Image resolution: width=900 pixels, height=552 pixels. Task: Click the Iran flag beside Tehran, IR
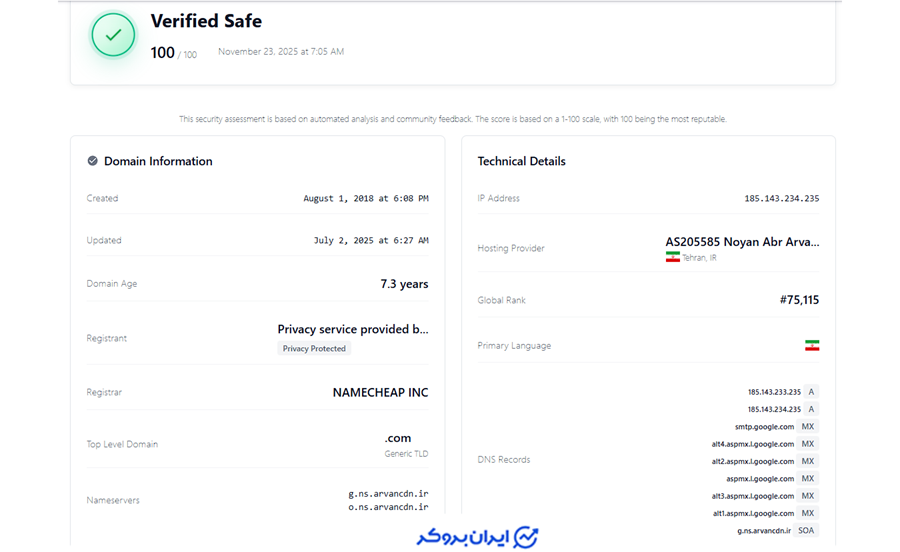[x=673, y=257]
